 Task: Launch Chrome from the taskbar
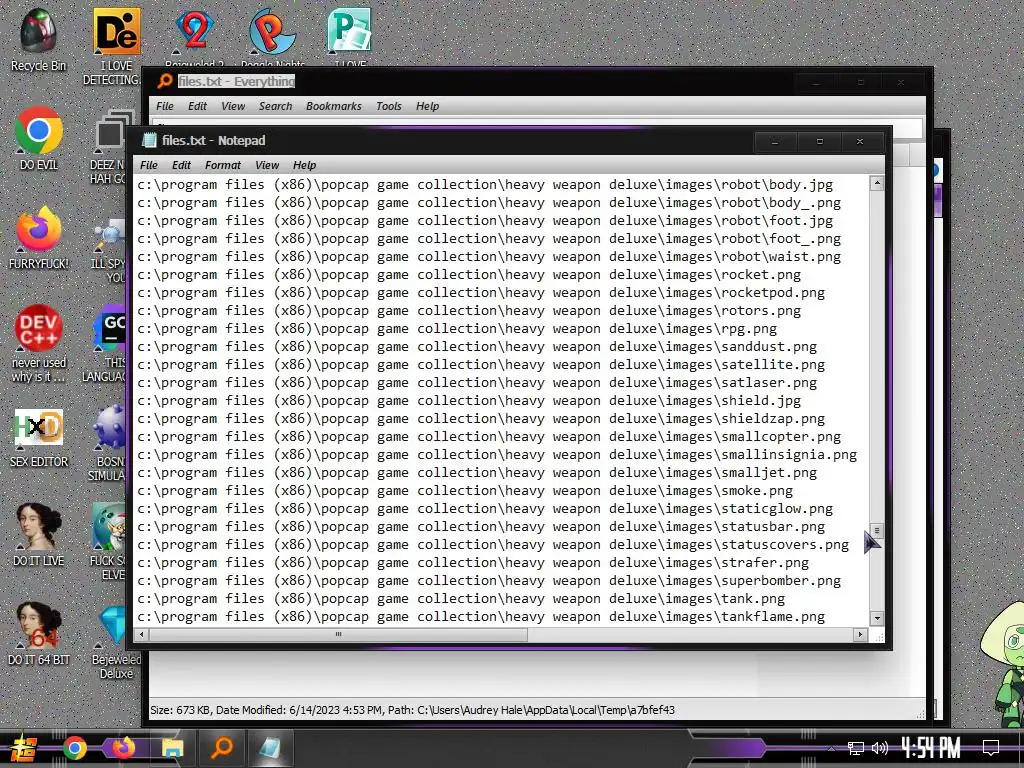tap(74, 748)
